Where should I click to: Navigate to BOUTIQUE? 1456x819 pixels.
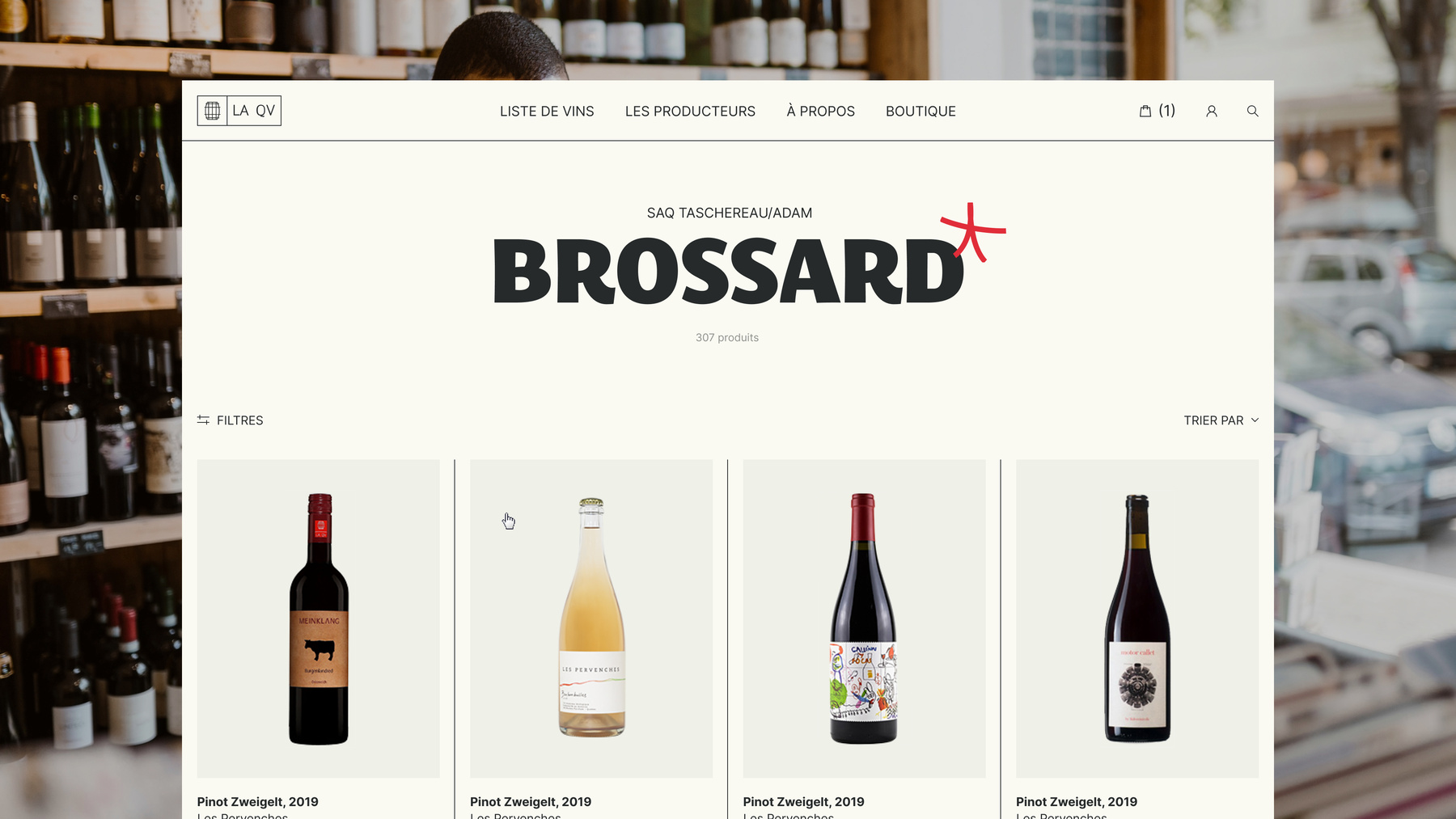921,111
